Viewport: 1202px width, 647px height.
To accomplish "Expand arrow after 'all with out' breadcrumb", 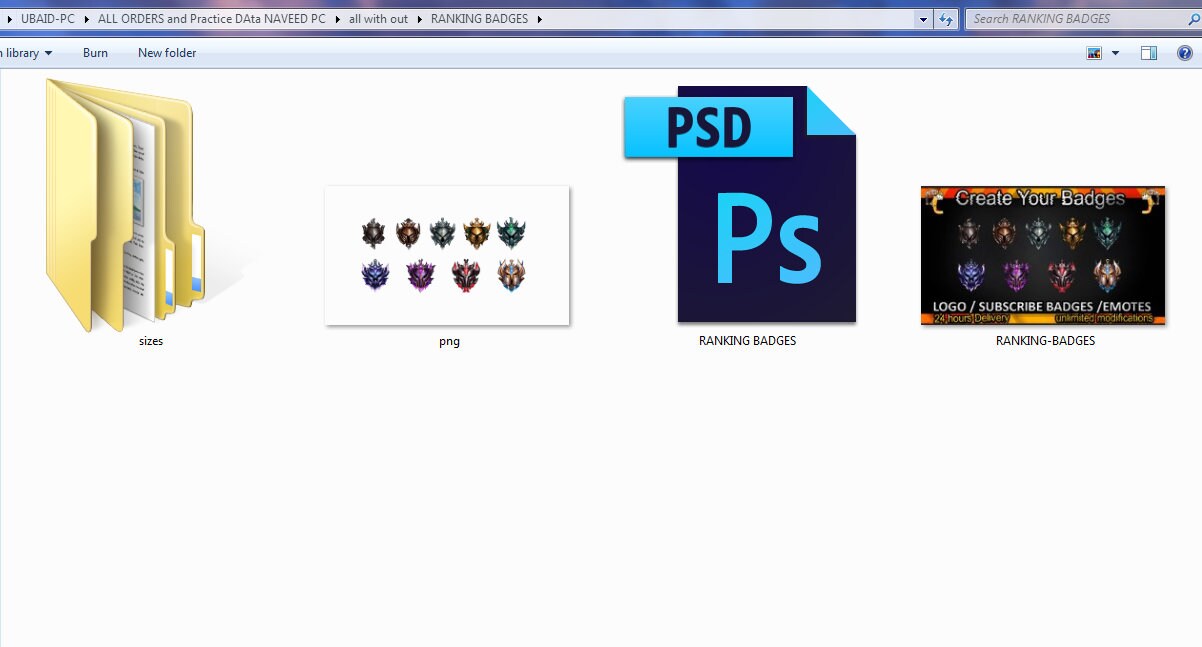I will coord(419,19).
